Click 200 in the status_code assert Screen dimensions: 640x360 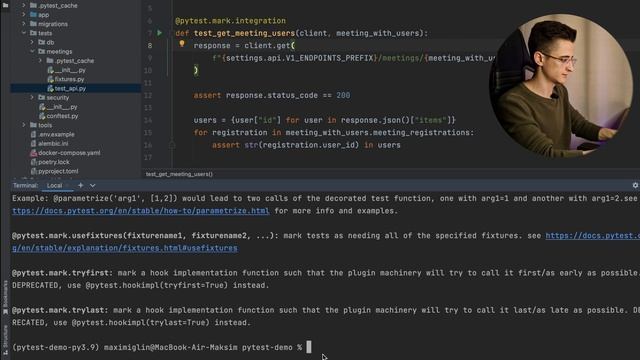coord(343,96)
